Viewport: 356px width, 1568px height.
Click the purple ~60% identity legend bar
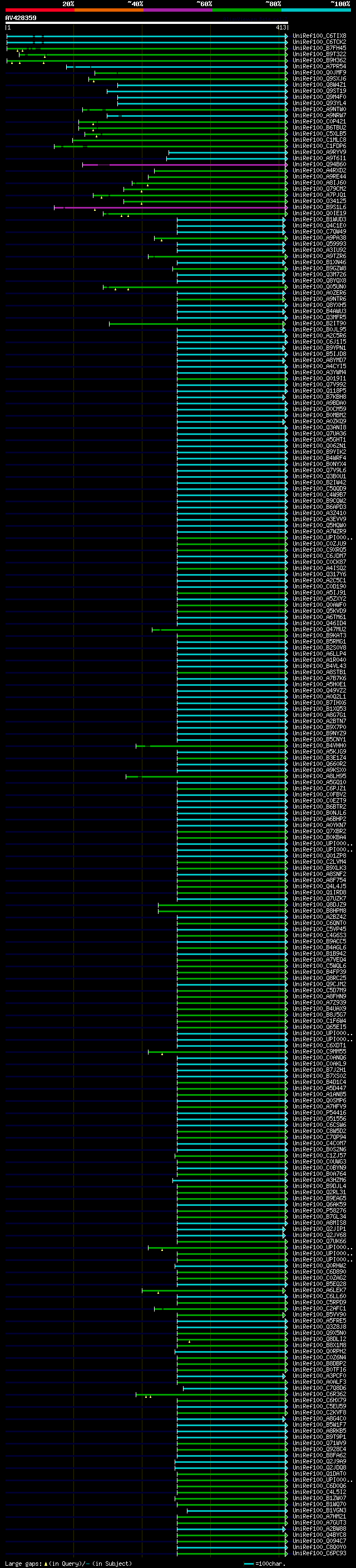click(177, 10)
